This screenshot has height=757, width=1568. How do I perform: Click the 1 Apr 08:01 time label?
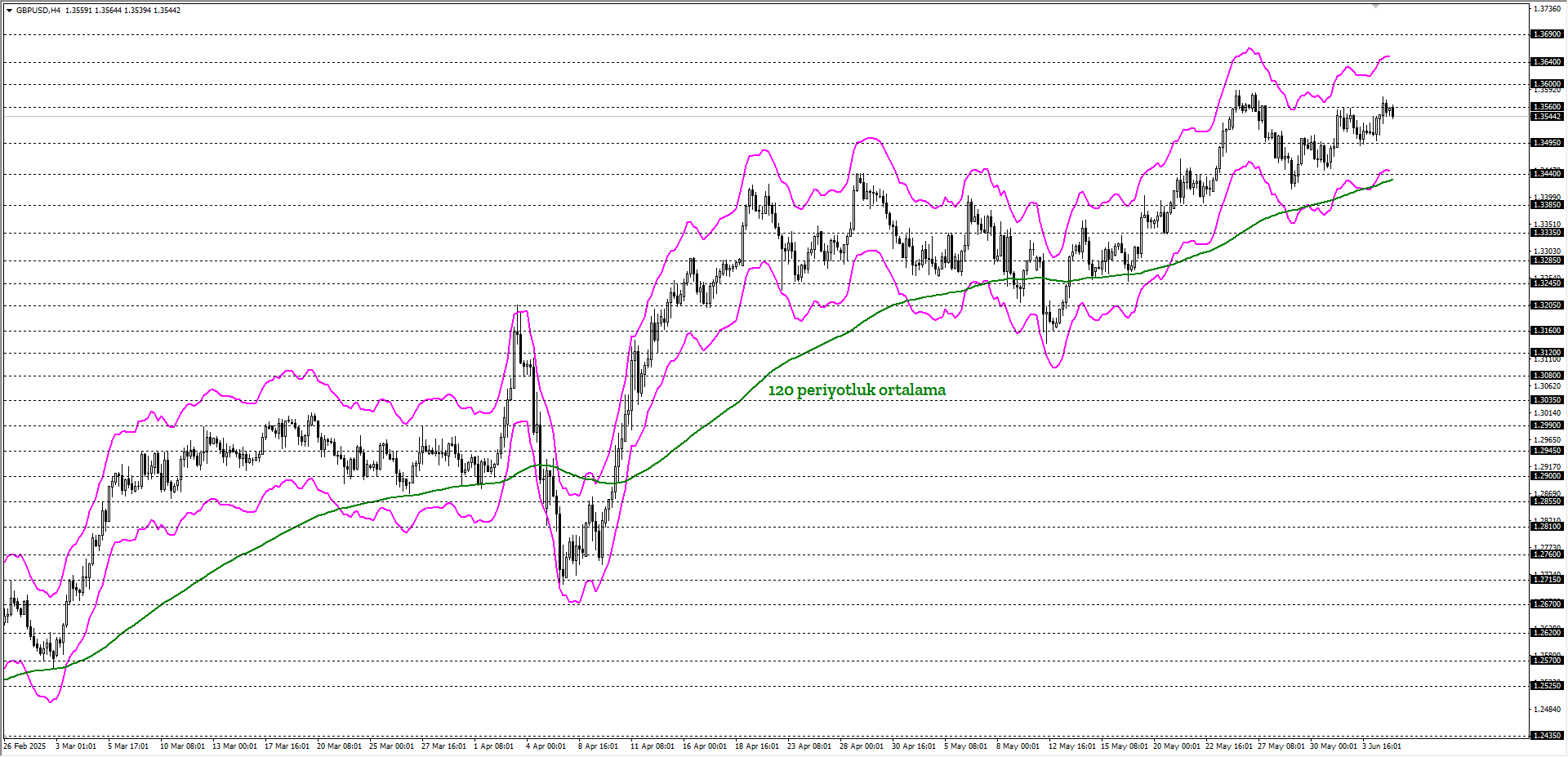pos(494,746)
